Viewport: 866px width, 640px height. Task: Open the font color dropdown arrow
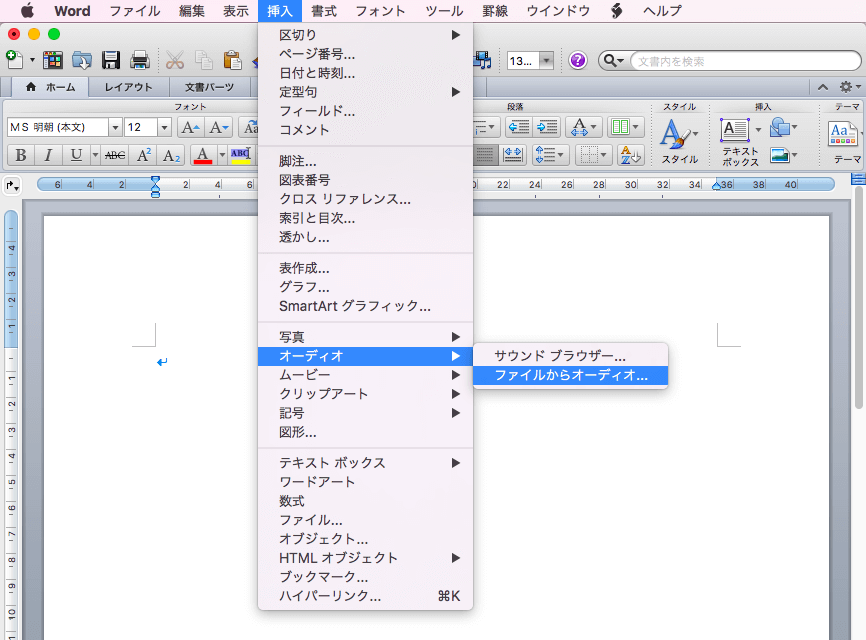pyautogui.click(x=222, y=155)
